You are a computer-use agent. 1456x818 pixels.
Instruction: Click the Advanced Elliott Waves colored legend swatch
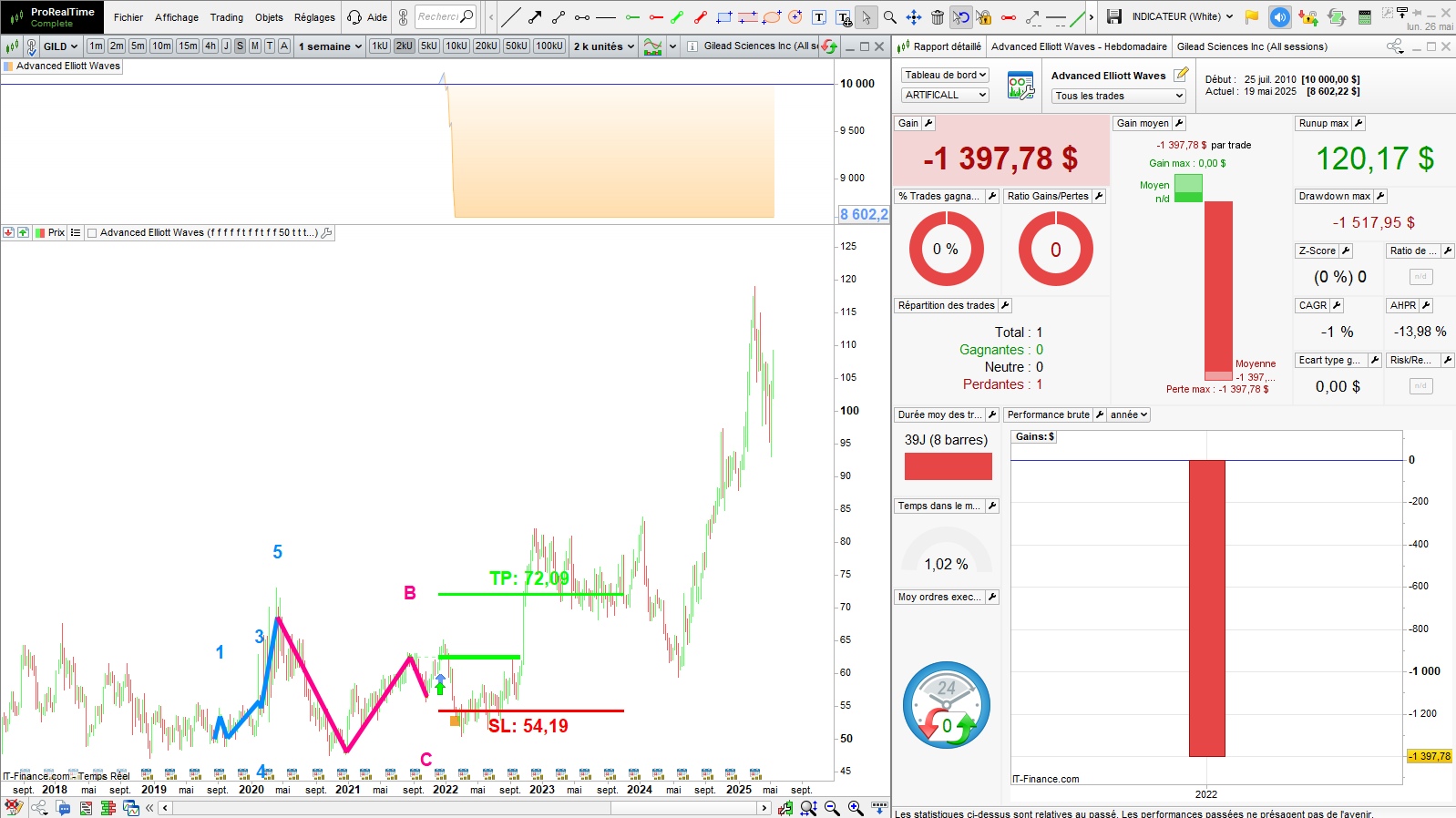9,66
